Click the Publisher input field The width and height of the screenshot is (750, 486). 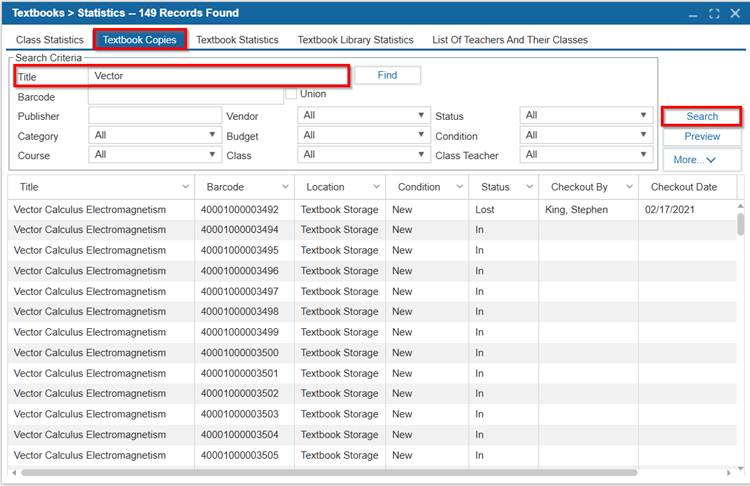[155, 116]
